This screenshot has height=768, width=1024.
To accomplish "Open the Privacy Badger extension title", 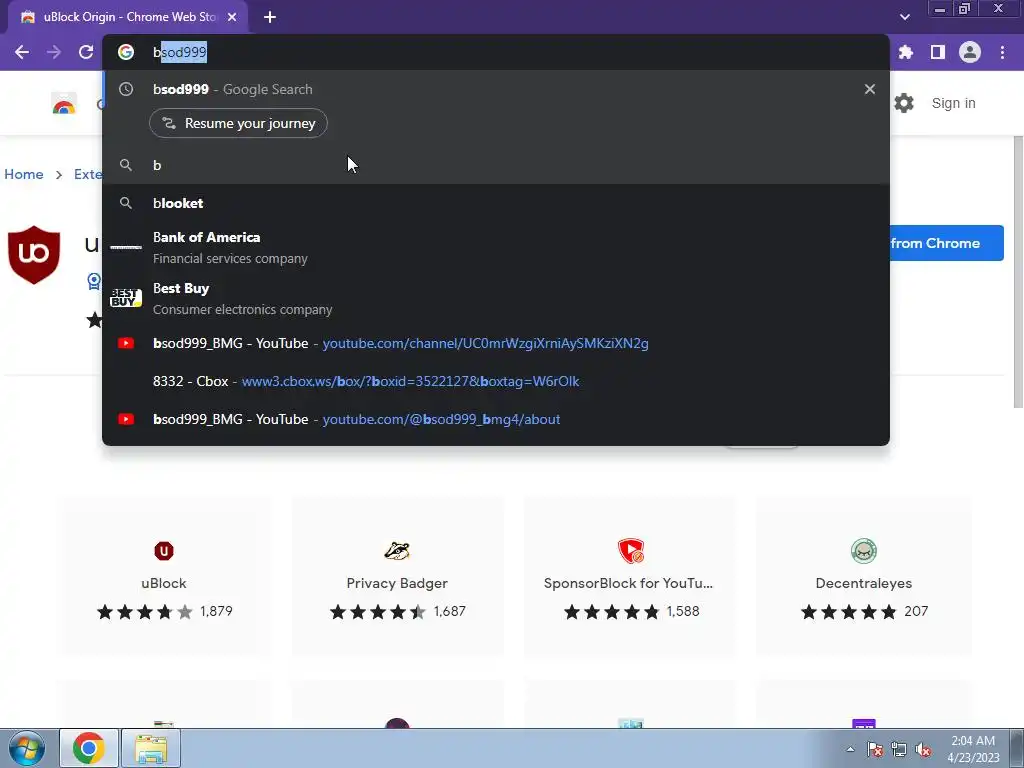I will [397, 583].
